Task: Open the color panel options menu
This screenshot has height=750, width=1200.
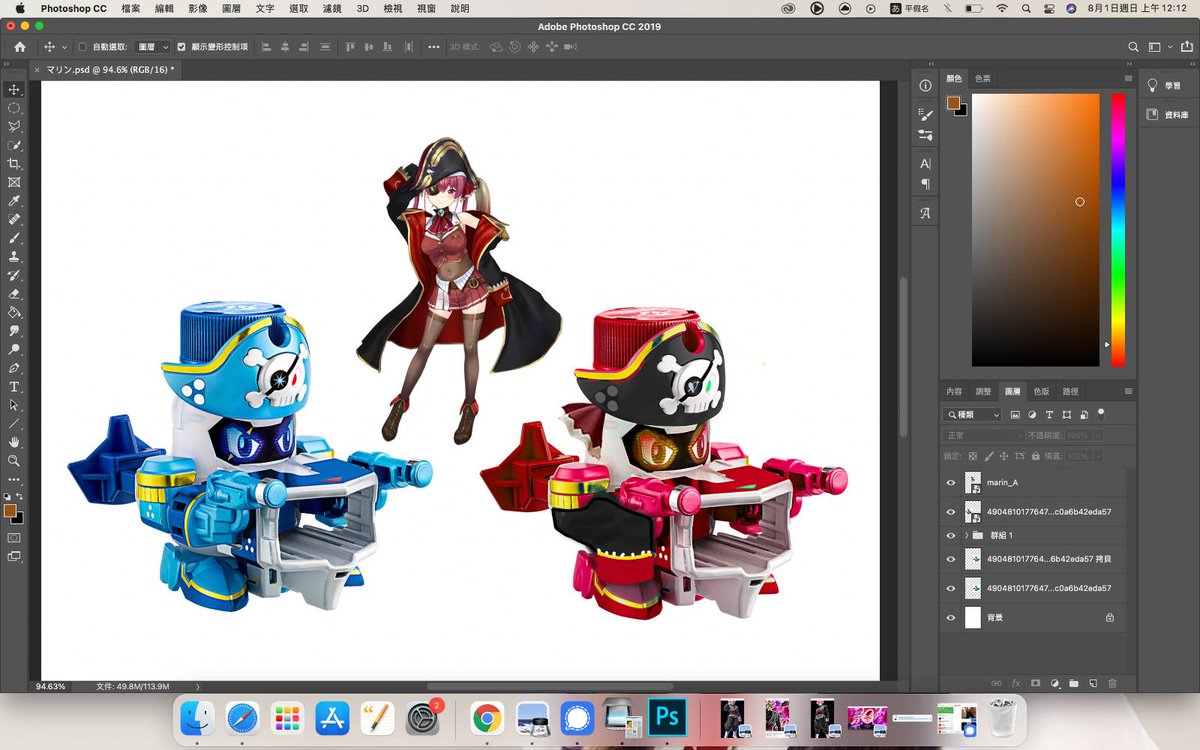Action: pos(1128,78)
